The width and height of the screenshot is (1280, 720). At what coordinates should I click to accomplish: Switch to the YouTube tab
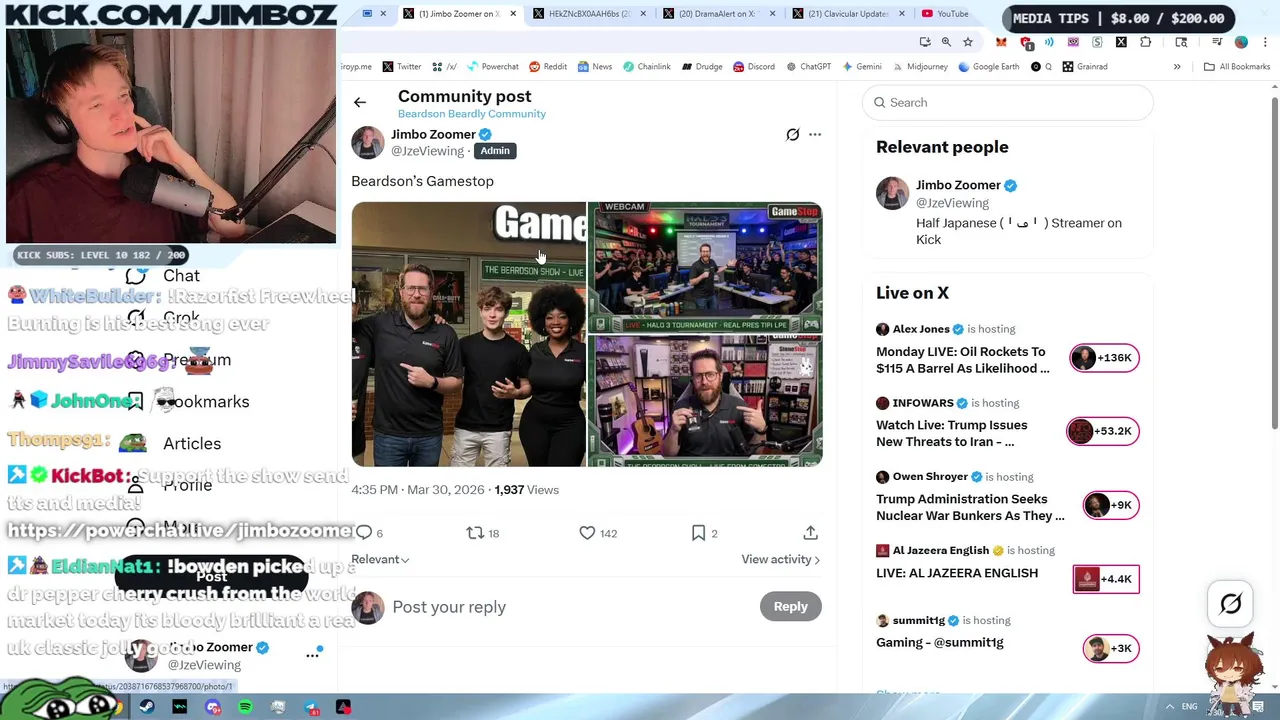[945, 14]
